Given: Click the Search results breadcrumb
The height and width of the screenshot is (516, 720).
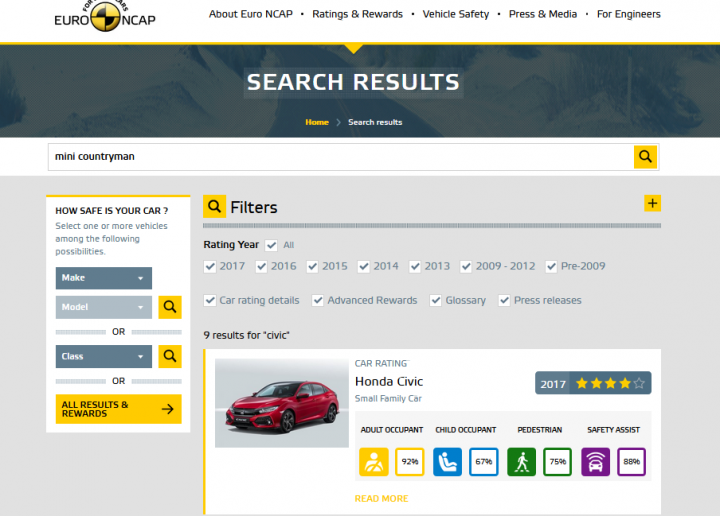Looking at the screenshot, I should point(375,122).
